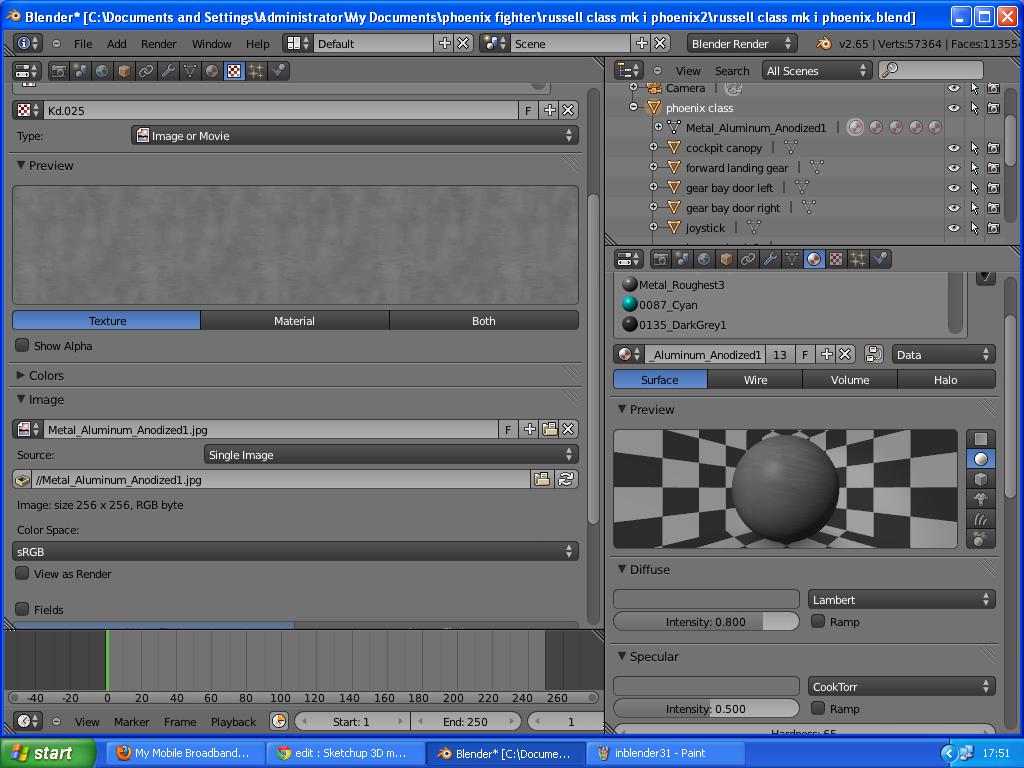Enable the Show Alpha checkbox
Screen dimensions: 1024x768
pyautogui.click(x=21, y=345)
